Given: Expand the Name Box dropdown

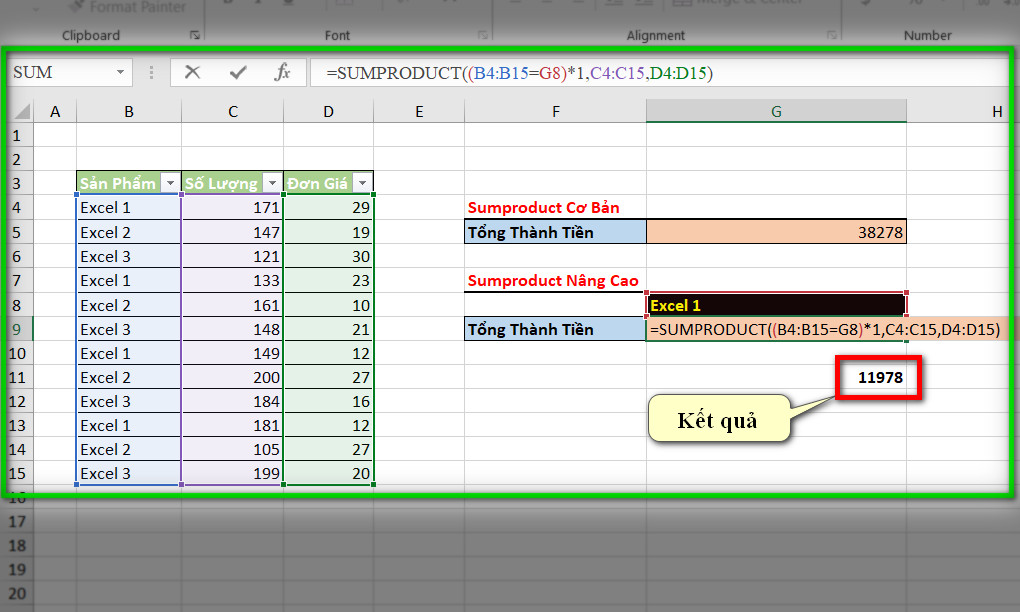Looking at the screenshot, I should pyautogui.click(x=120, y=72).
